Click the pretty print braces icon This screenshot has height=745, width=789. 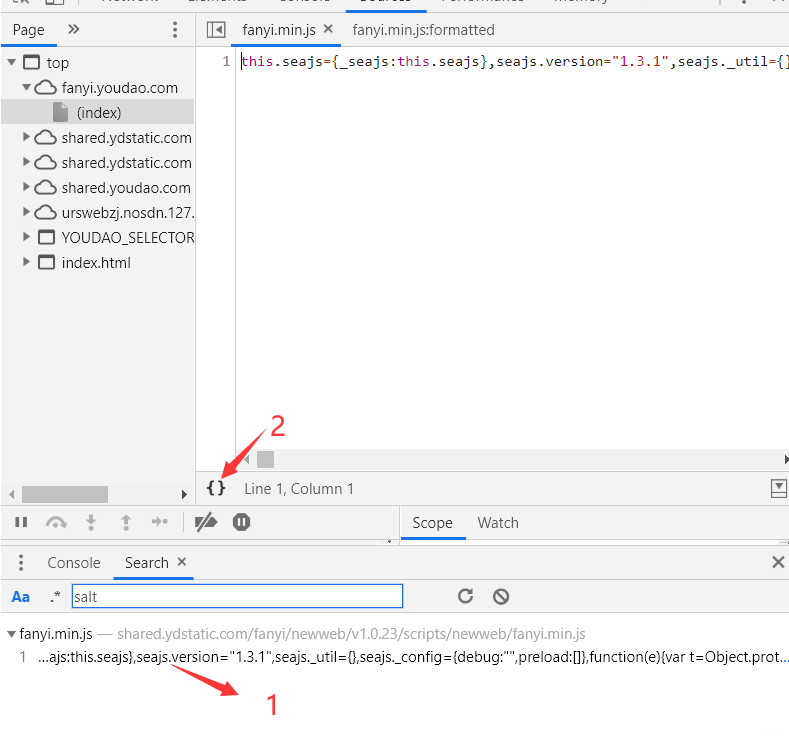(216, 488)
